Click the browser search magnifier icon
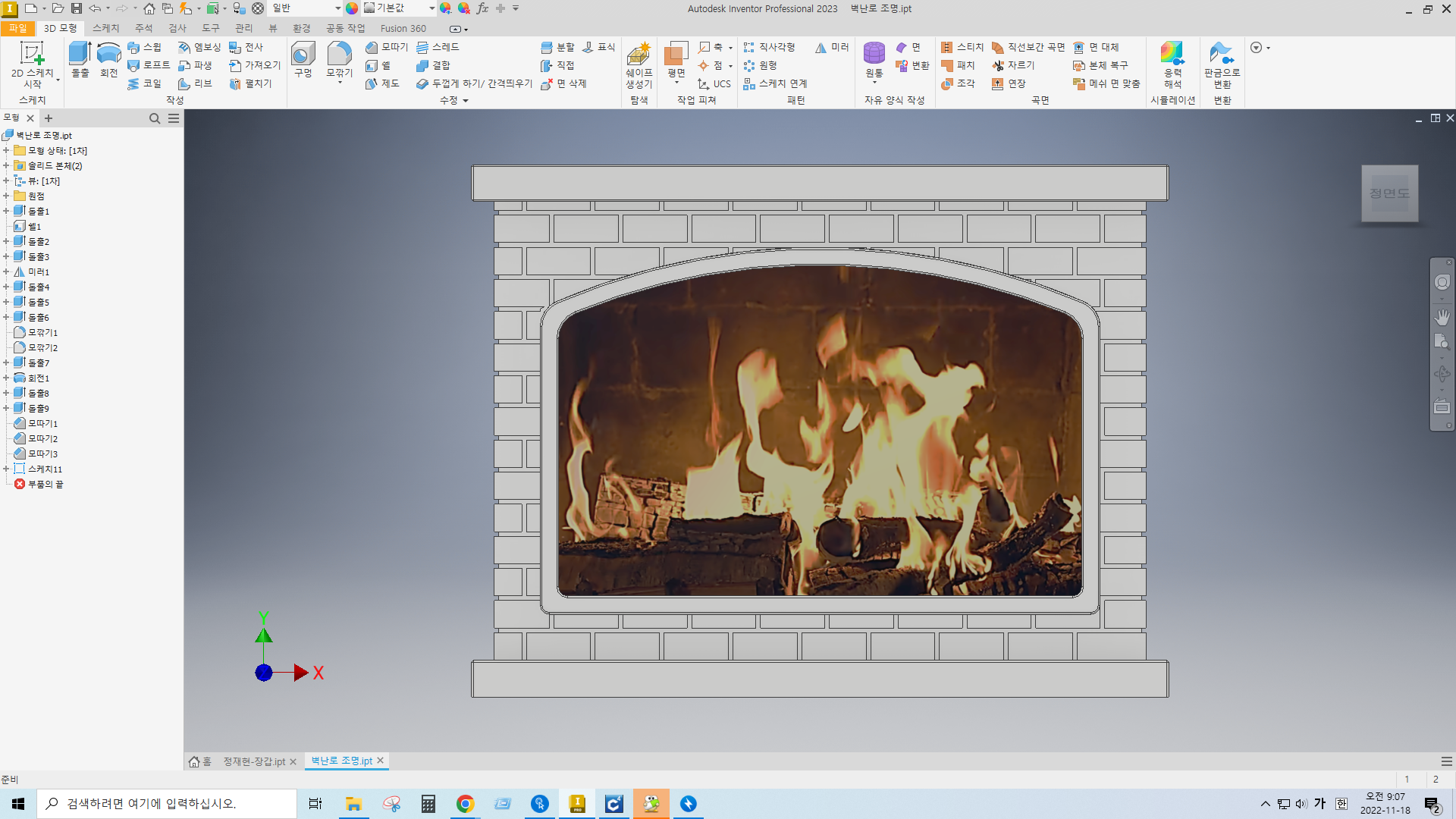The width and height of the screenshot is (1456, 819). pos(155,118)
